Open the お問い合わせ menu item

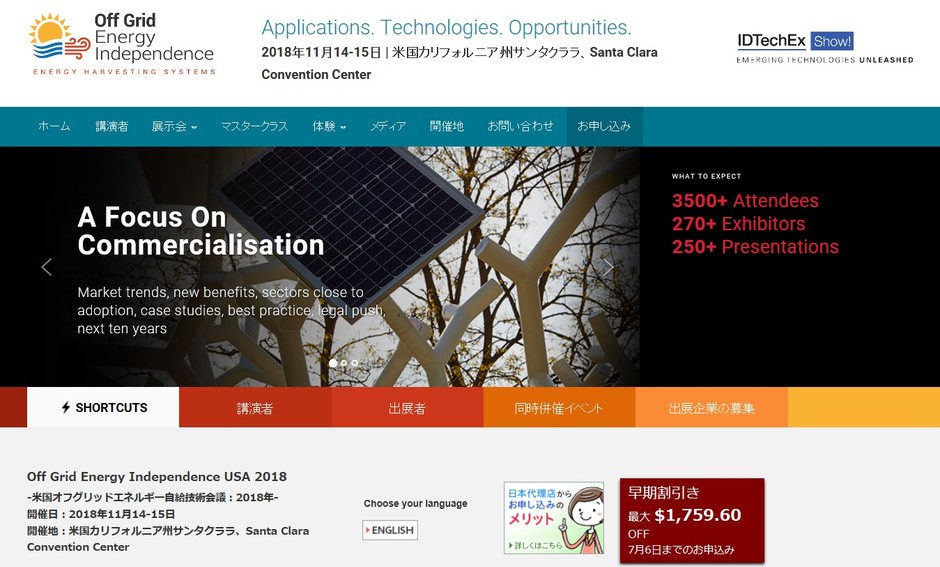point(520,126)
